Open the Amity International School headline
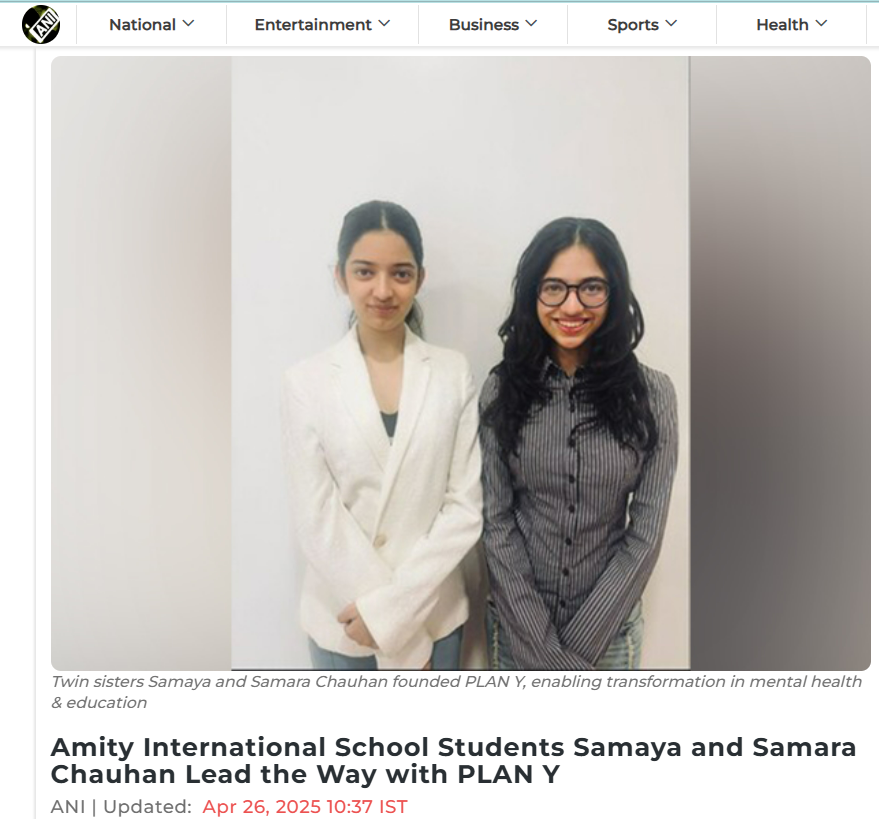 [x=454, y=761]
